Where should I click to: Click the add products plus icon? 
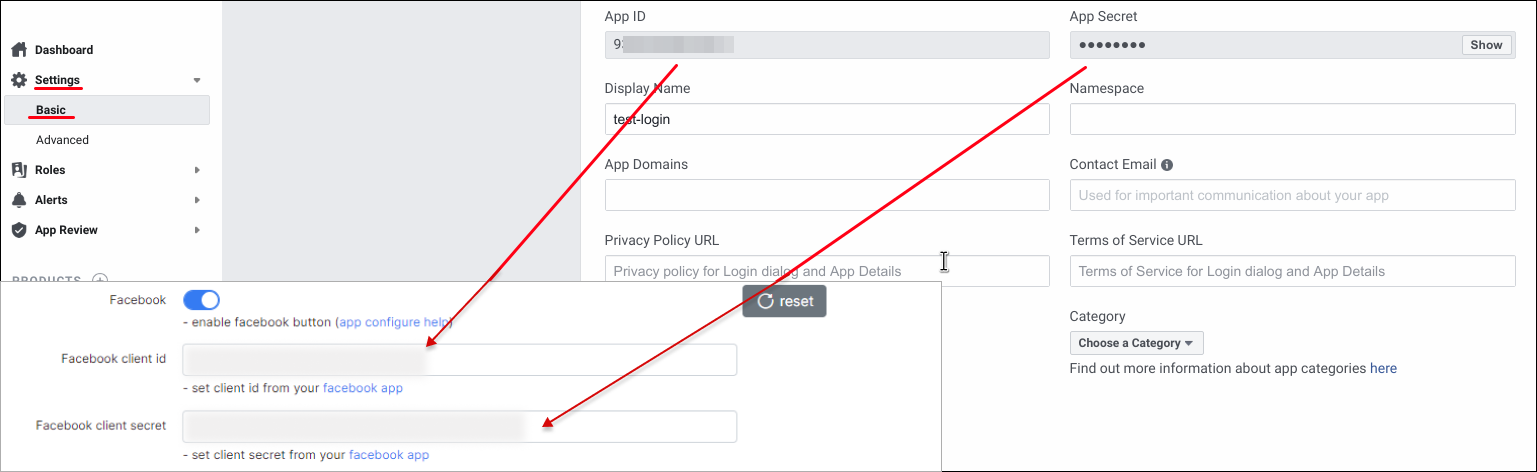(x=99, y=280)
